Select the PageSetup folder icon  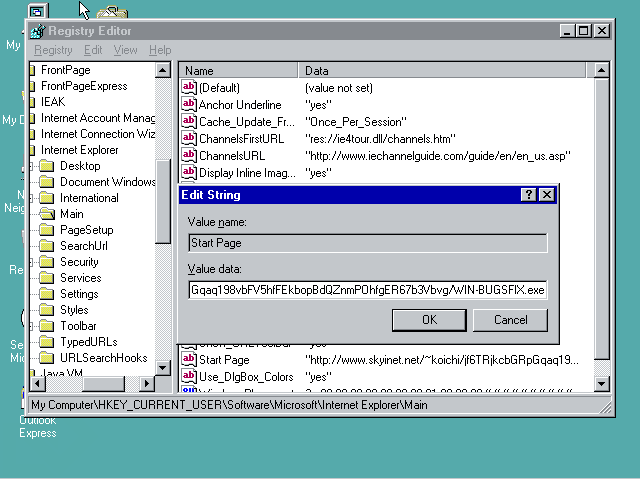[47, 230]
